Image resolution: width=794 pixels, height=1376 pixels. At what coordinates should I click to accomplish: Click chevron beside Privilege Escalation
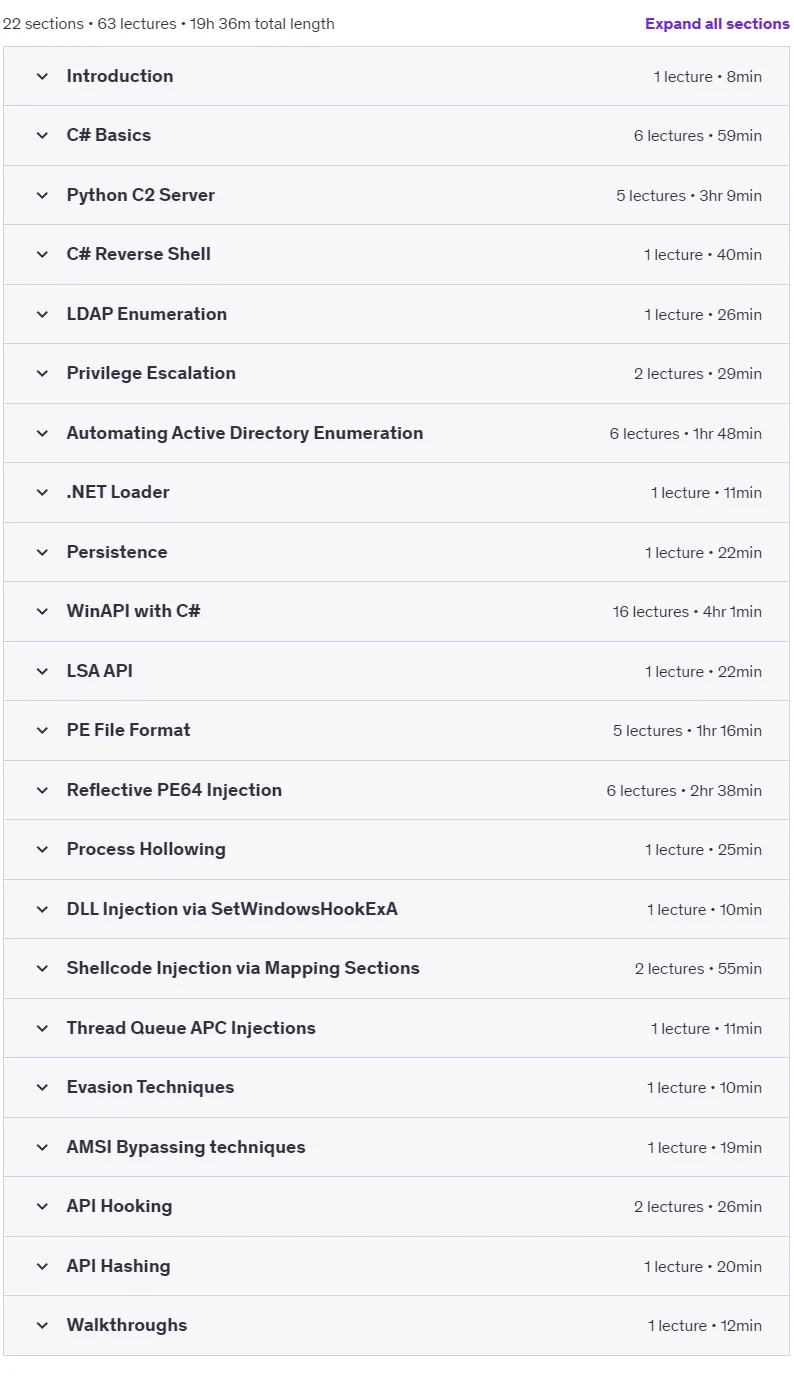[x=42, y=374]
